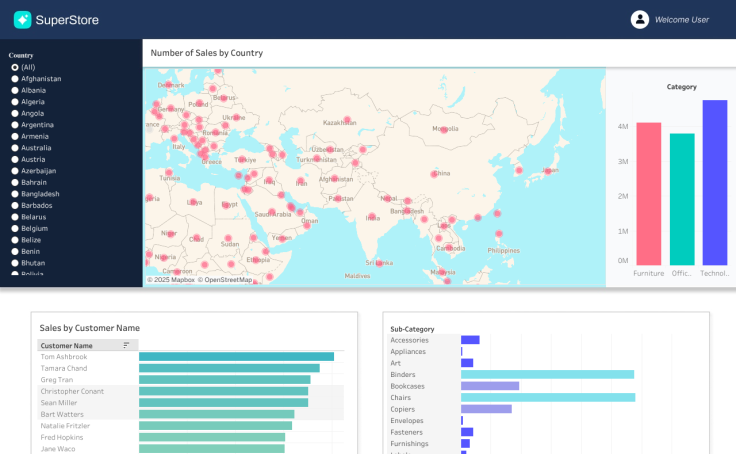Image resolution: width=736 pixels, height=454 pixels.
Task: Select the sales marker on Kazakhstan
Action: [347, 121]
